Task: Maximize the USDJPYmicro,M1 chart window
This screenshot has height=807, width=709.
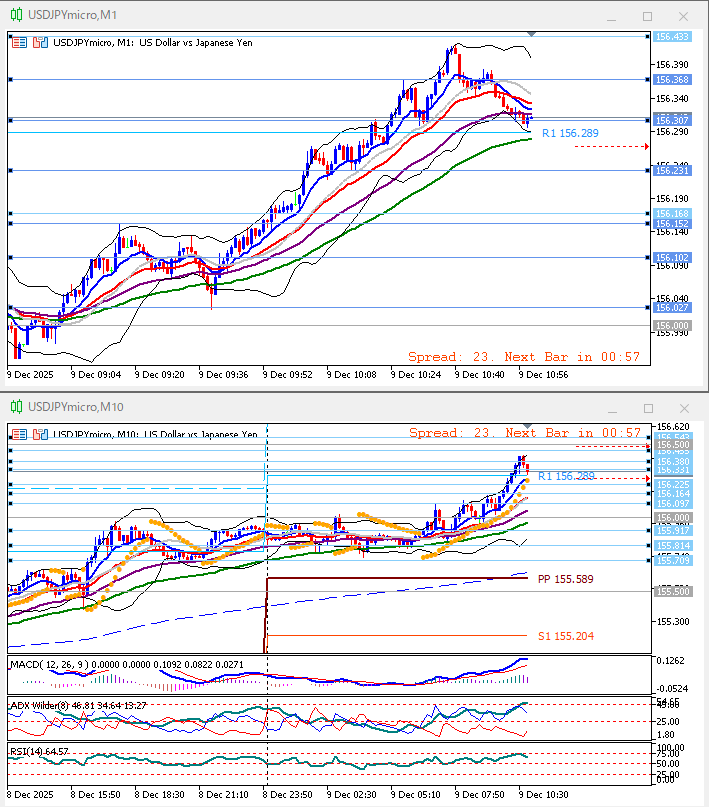Action: coord(647,16)
